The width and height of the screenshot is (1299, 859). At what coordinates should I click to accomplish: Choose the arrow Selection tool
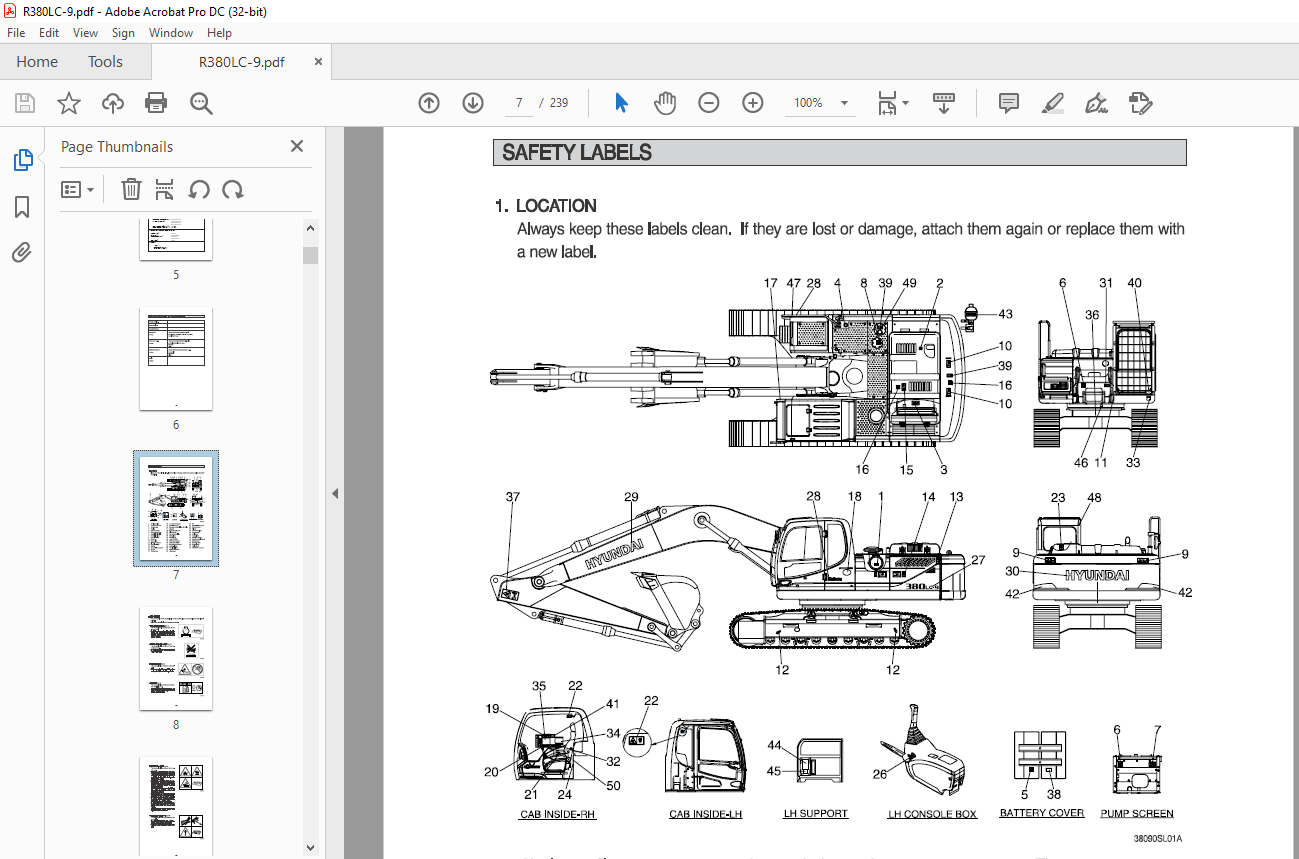pyautogui.click(x=621, y=103)
